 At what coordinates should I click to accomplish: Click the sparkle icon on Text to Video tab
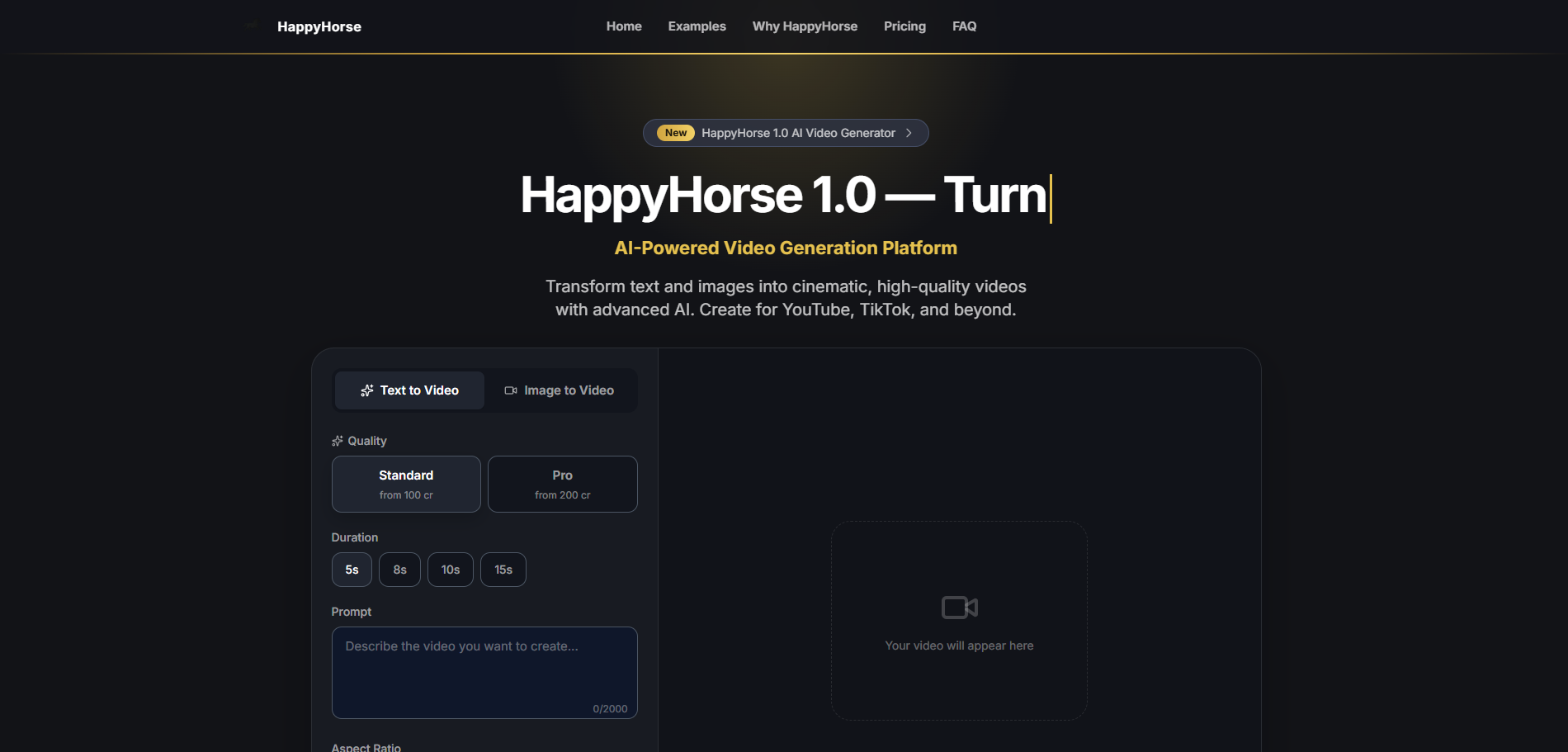366,390
